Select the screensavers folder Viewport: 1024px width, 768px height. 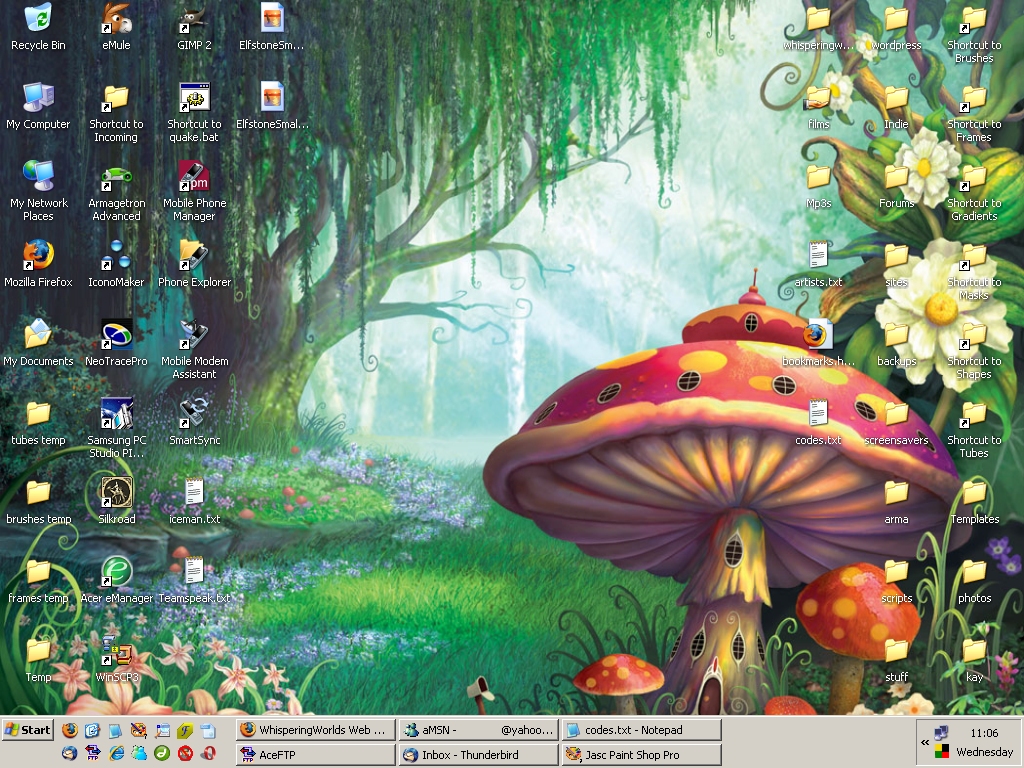point(896,422)
